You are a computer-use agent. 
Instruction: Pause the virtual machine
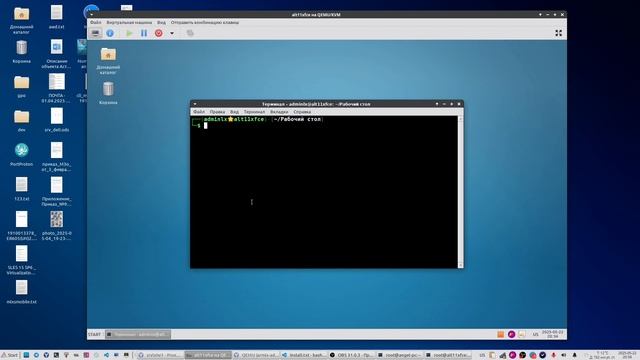click(144, 33)
